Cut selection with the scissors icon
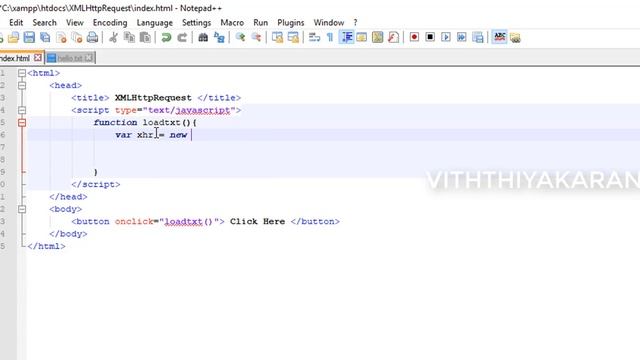 113,38
